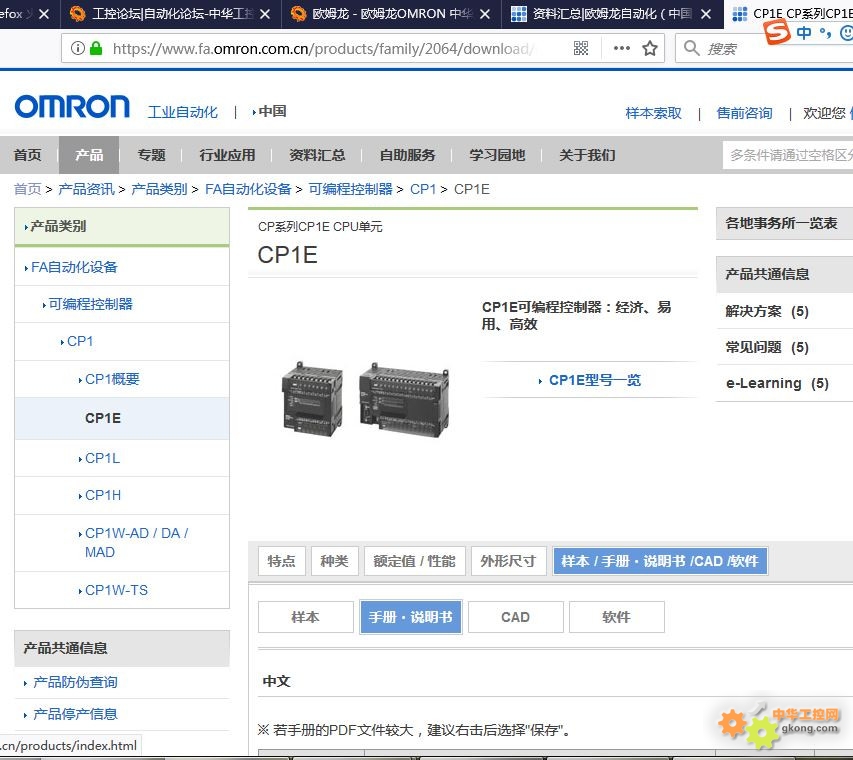The height and width of the screenshot is (760, 853).
Task: Open 专题 in the main navigation
Action: (151, 155)
